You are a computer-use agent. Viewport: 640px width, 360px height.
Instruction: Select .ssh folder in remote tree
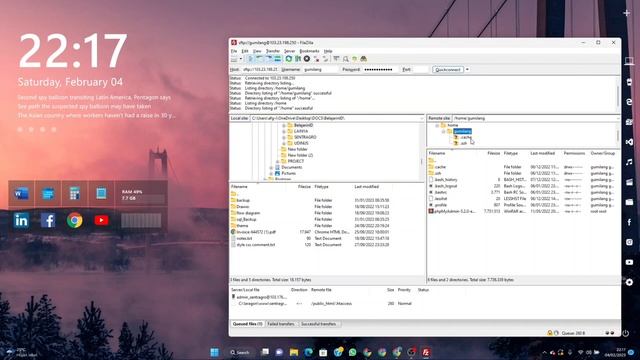click(x=464, y=143)
